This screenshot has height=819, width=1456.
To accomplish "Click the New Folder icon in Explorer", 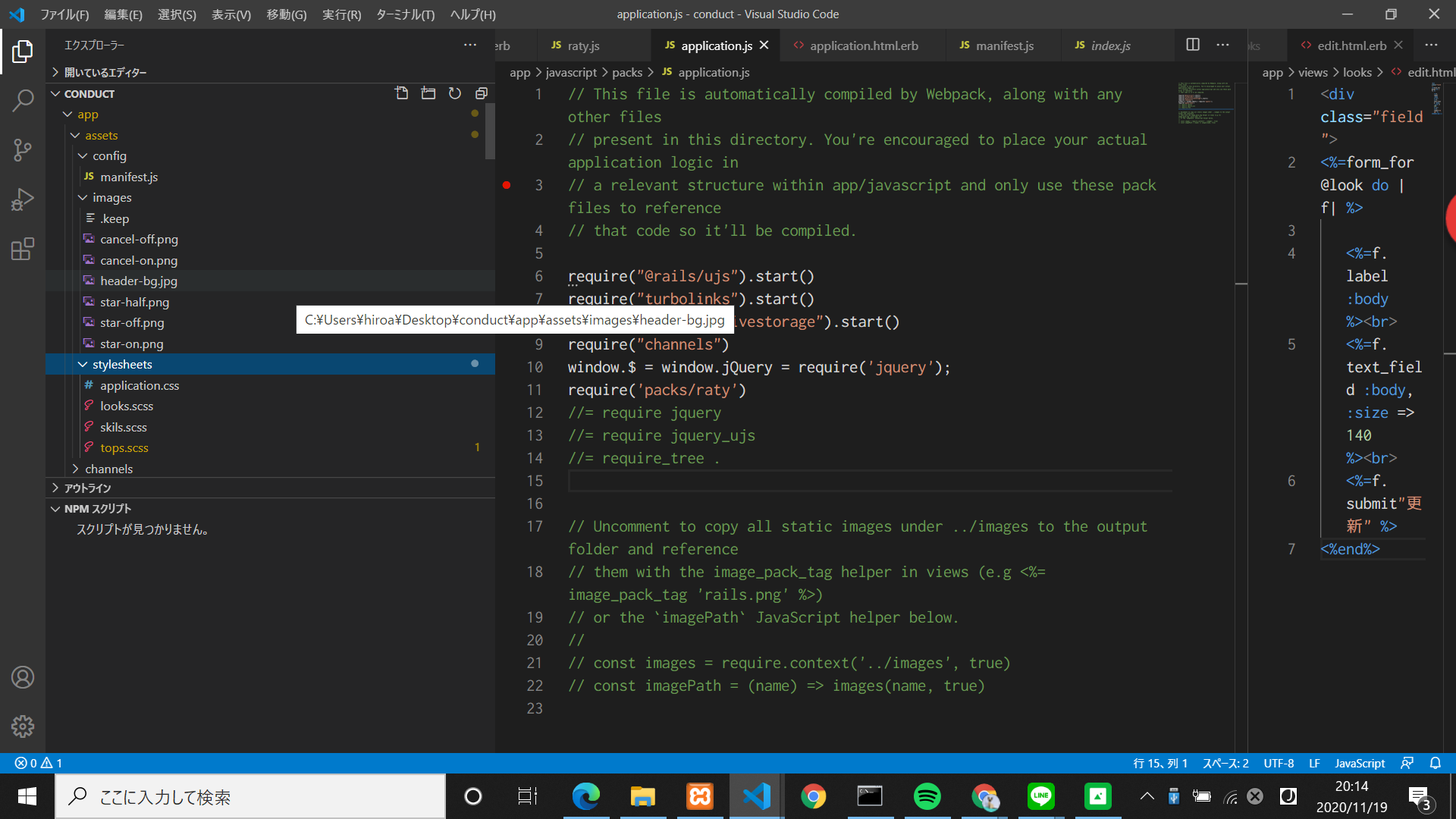I will point(428,93).
